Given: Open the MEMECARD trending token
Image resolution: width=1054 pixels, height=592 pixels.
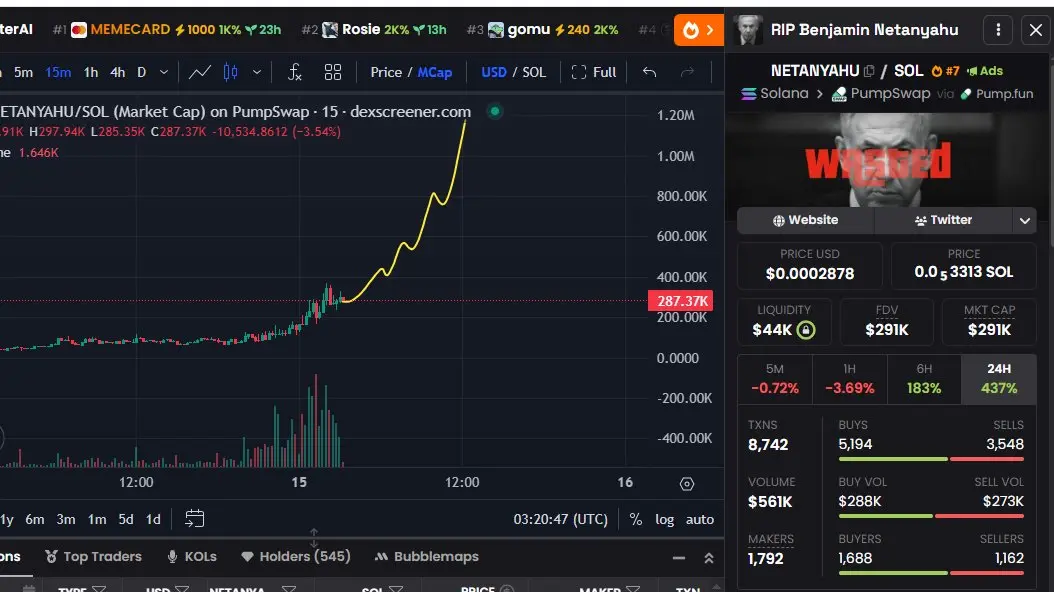Looking at the screenshot, I should (167, 30).
